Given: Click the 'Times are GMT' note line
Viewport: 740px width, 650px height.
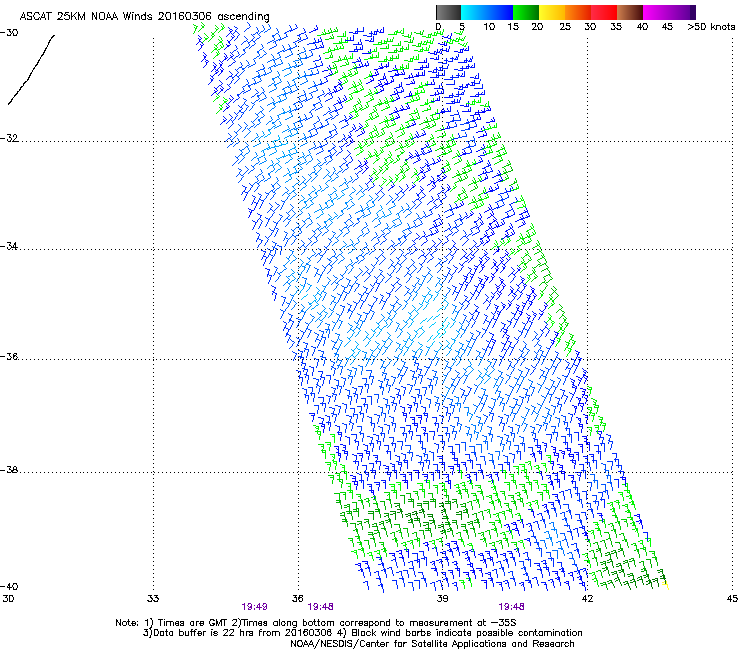Looking at the screenshot, I should coord(315,623).
